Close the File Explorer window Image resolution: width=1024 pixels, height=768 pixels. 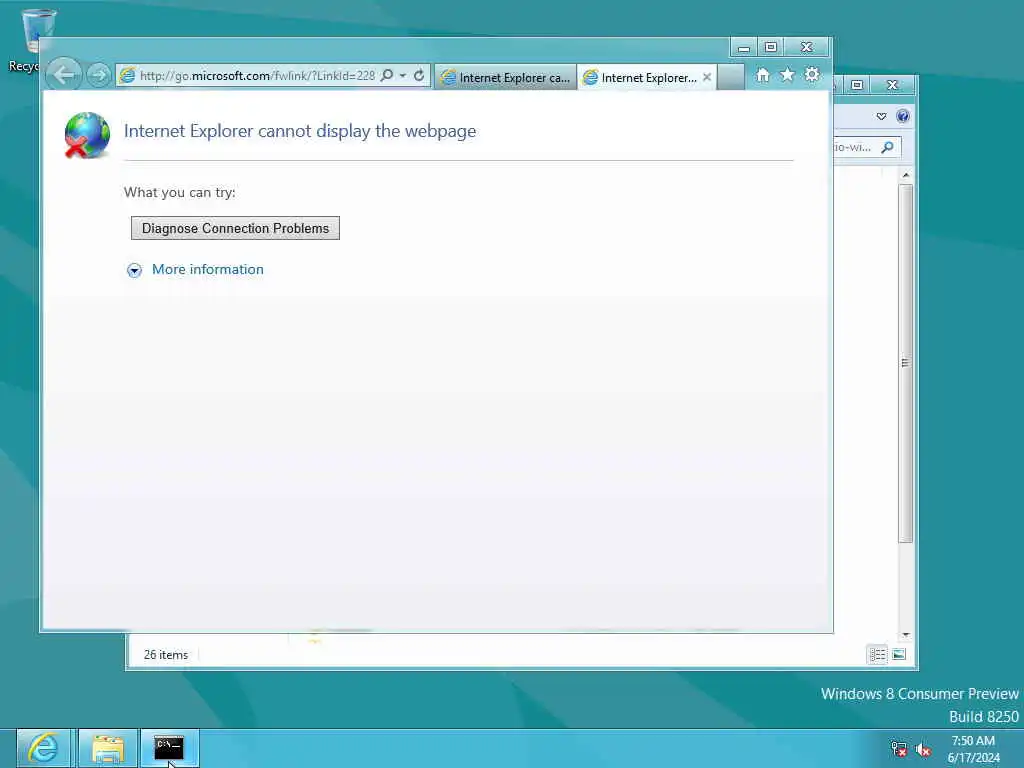pyautogui.click(x=893, y=85)
